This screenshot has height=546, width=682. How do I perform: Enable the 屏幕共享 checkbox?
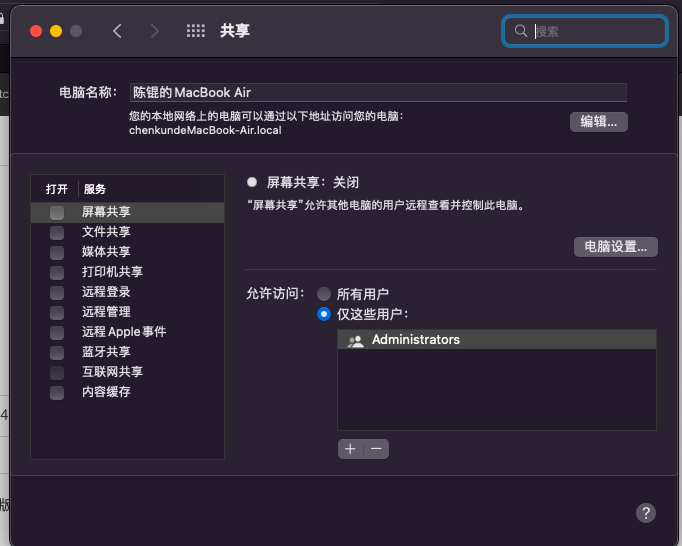coord(57,212)
